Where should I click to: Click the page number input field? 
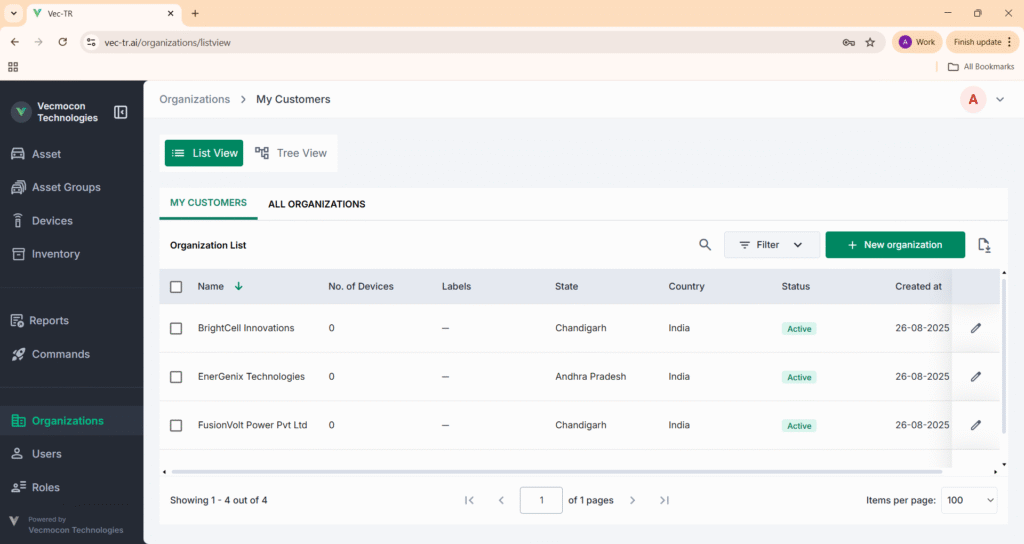(x=541, y=500)
